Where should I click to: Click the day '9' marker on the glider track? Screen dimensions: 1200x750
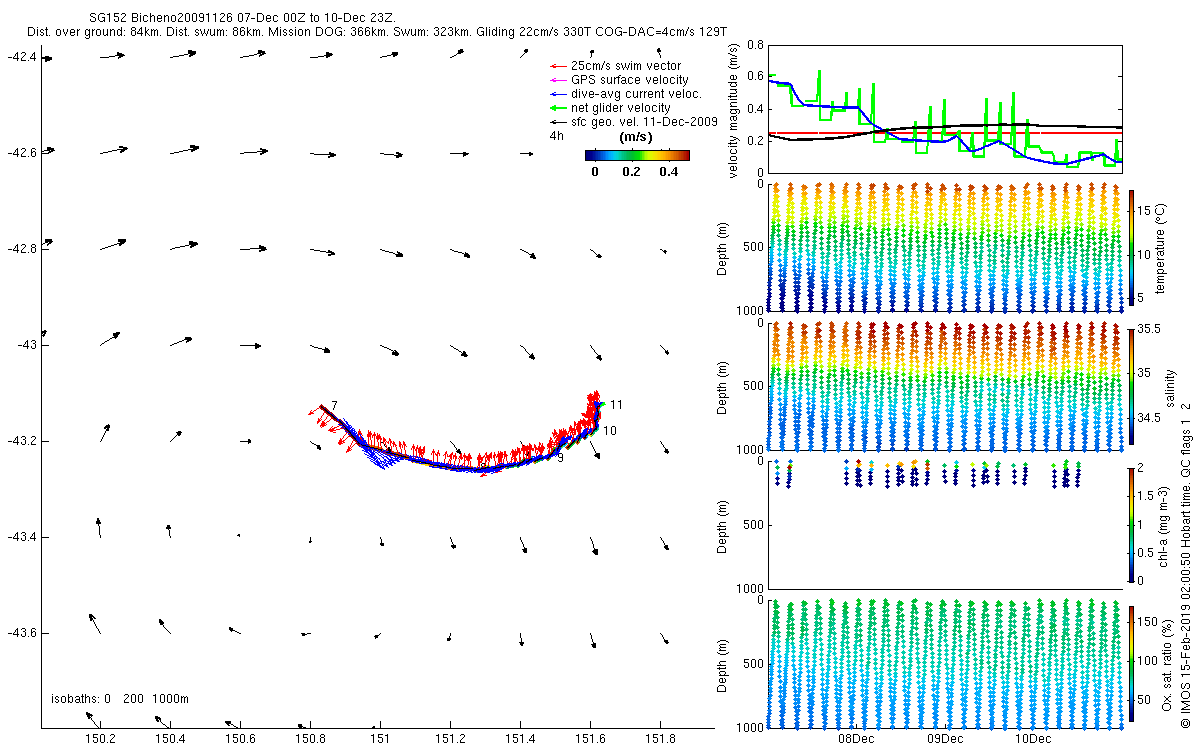click(x=561, y=457)
